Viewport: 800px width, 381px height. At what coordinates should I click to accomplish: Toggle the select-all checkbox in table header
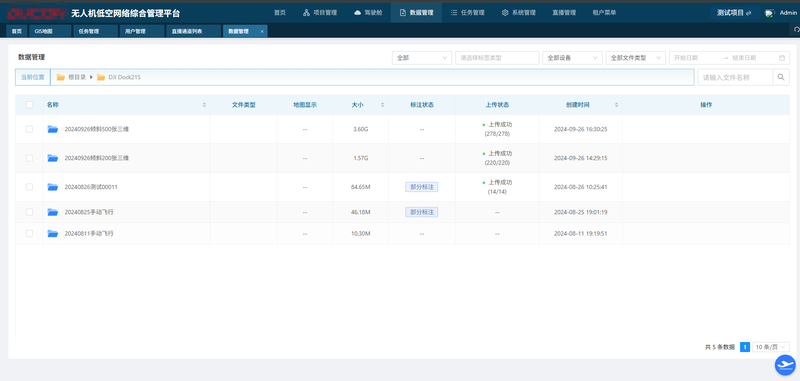coord(29,105)
